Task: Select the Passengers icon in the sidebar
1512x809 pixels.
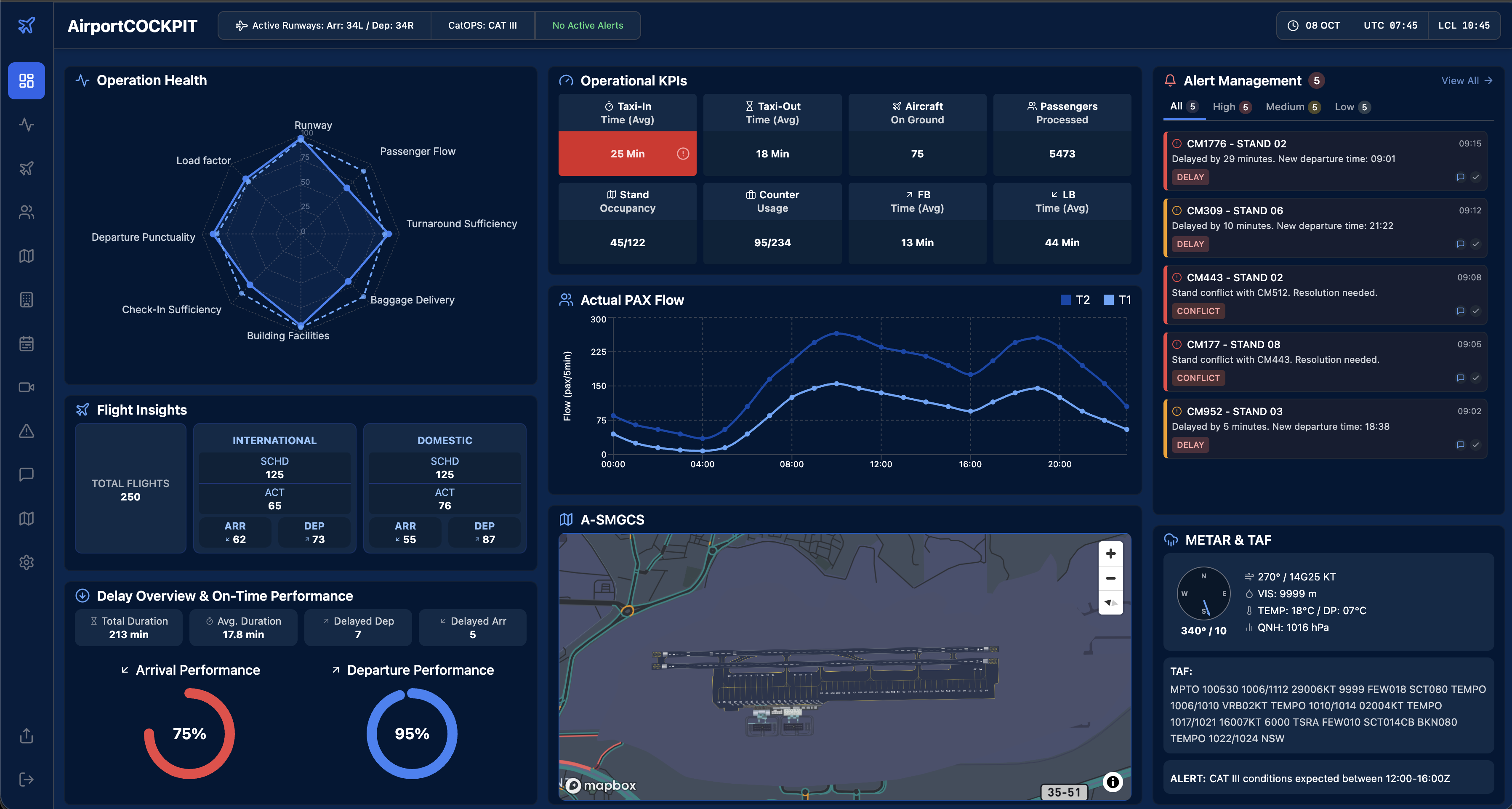Action: pos(27,212)
